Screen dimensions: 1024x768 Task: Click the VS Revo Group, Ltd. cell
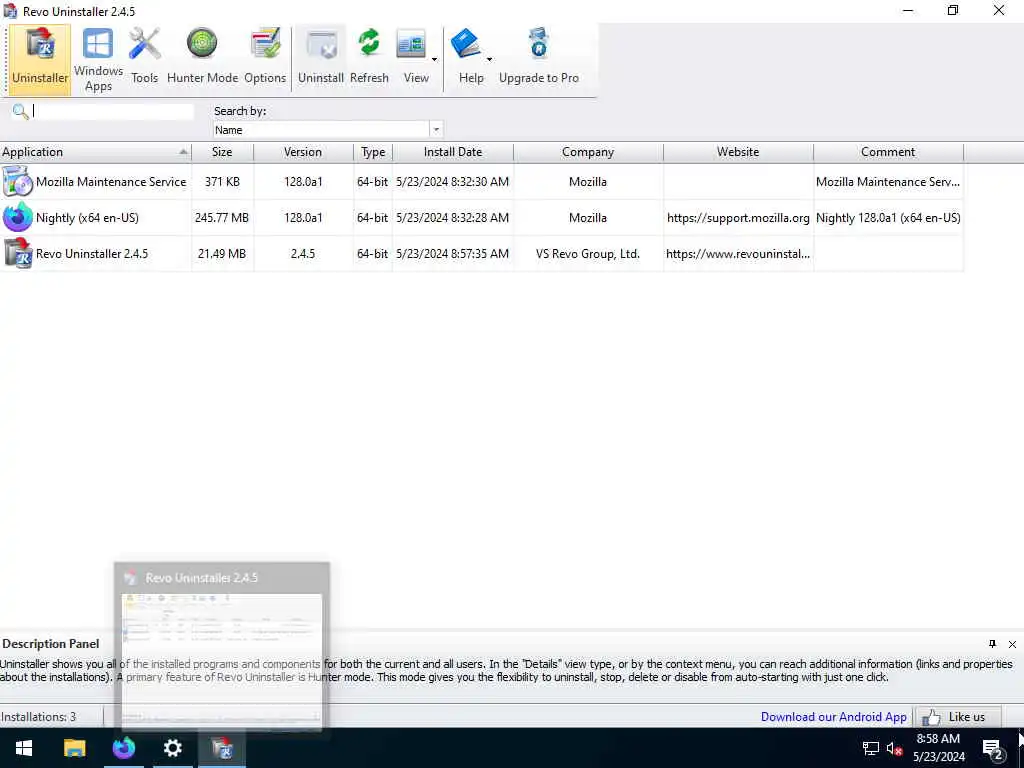pyautogui.click(x=588, y=253)
